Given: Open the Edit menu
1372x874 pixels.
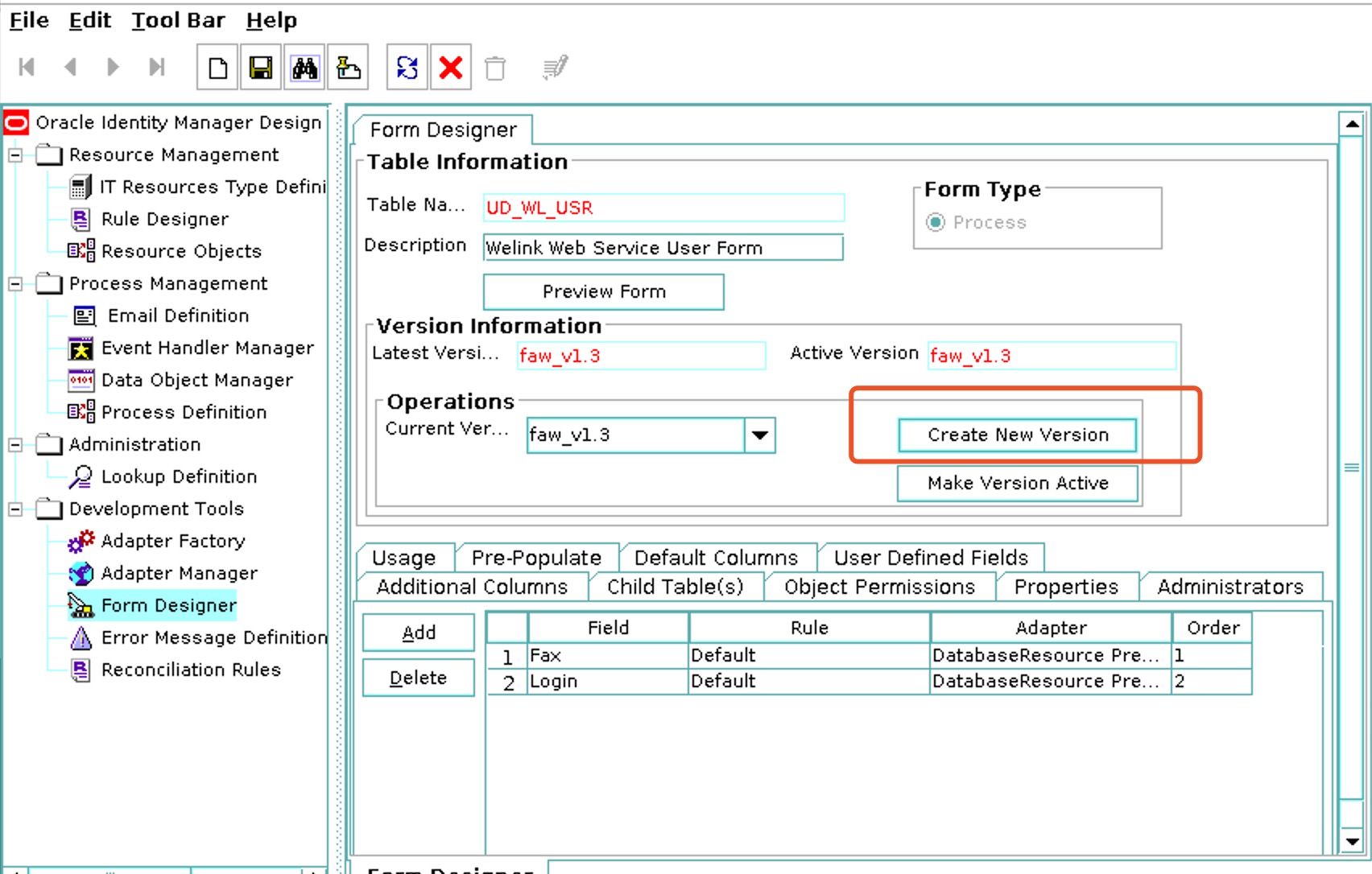Looking at the screenshot, I should [x=89, y=20].
